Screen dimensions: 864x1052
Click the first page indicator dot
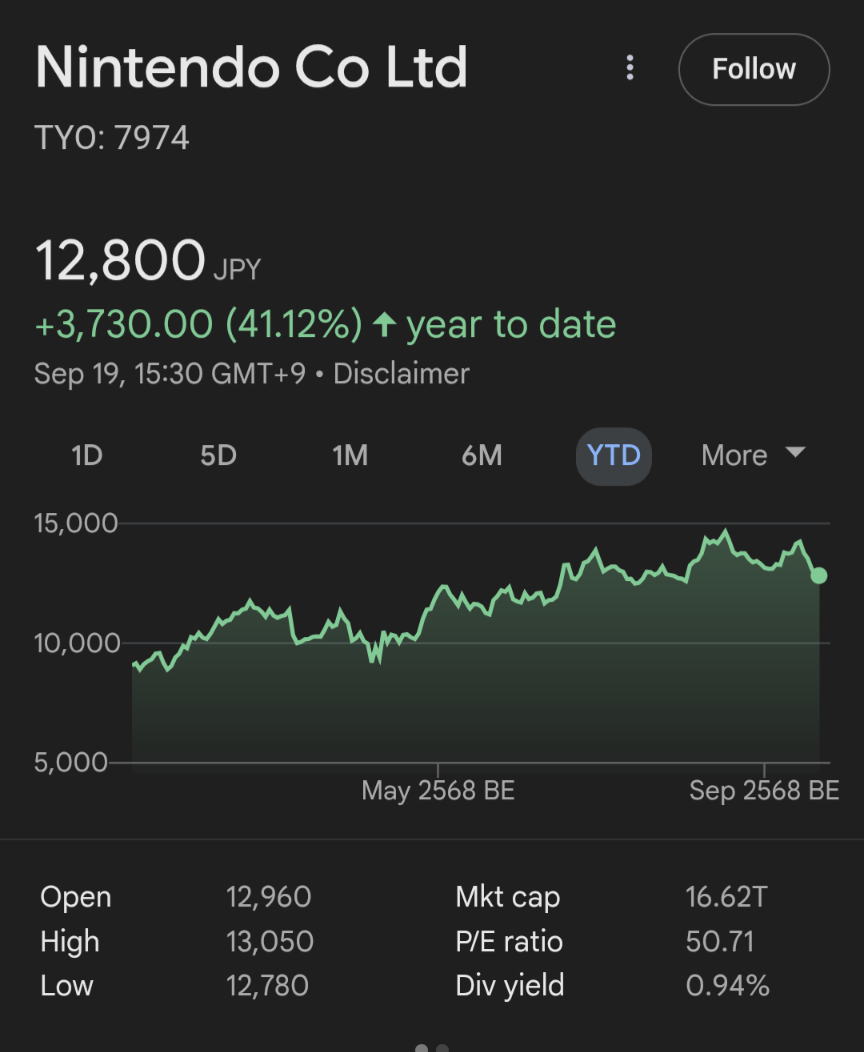pos(421,1048)
